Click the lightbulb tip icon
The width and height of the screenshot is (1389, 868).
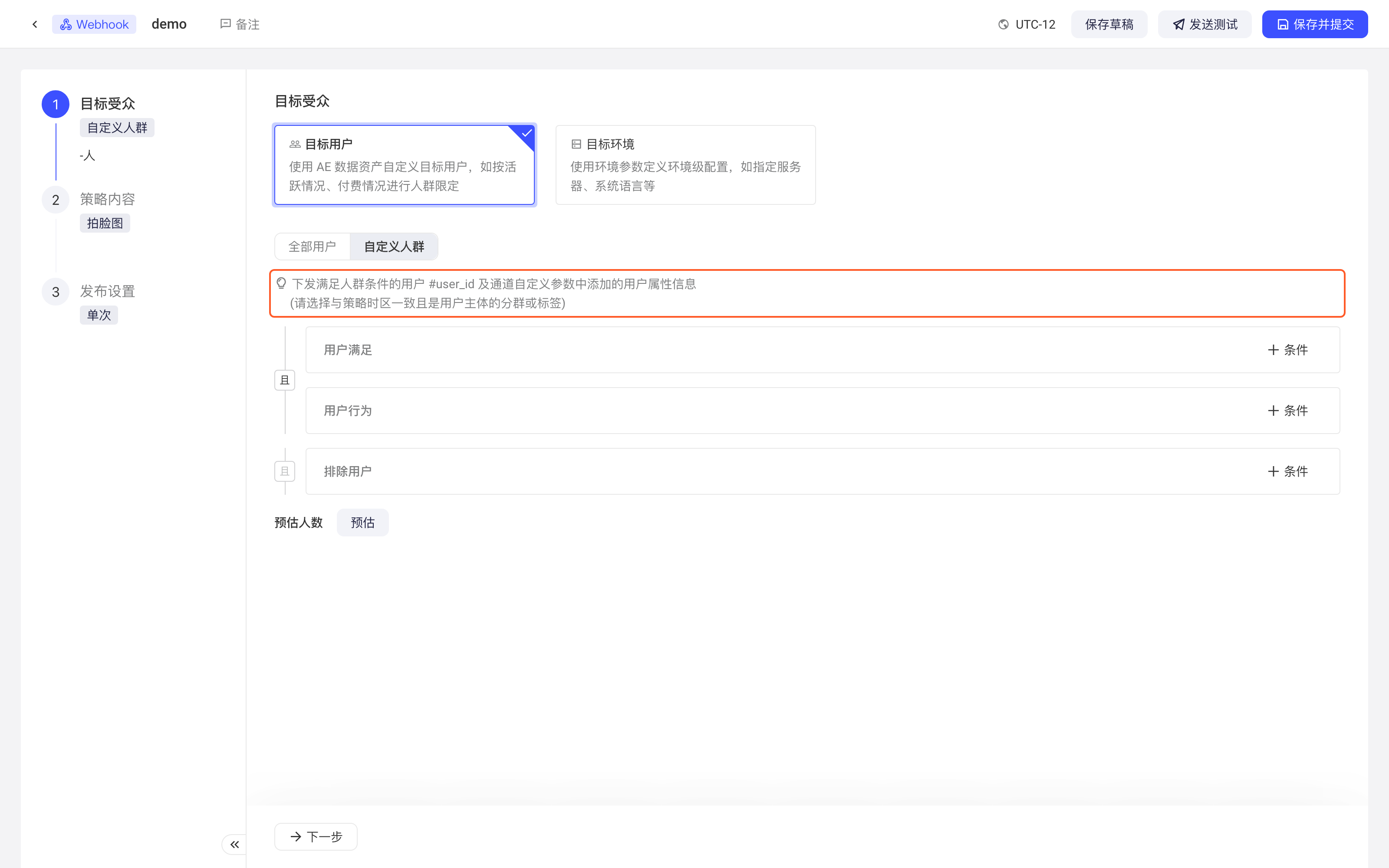[281, 283]
